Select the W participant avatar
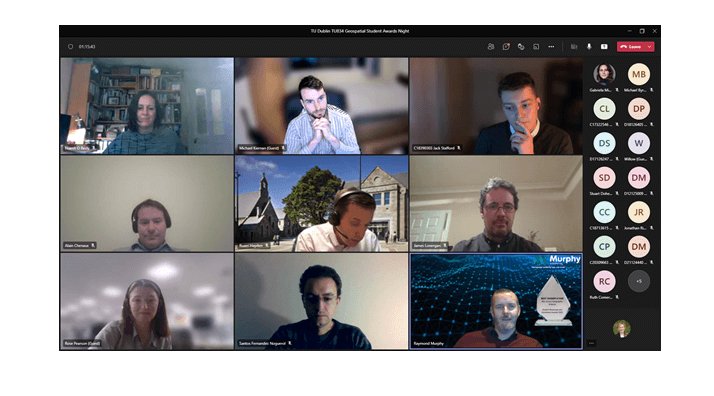Viewport: 714px width, 396px height. [638, 143]
